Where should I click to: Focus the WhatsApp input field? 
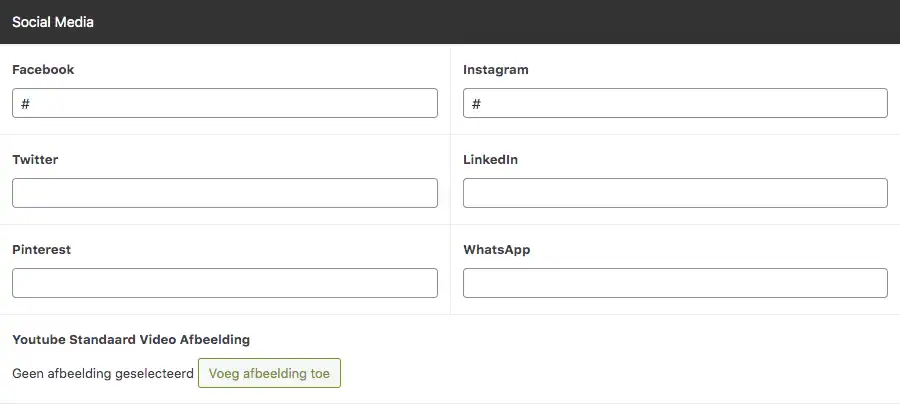coord(675,283)
